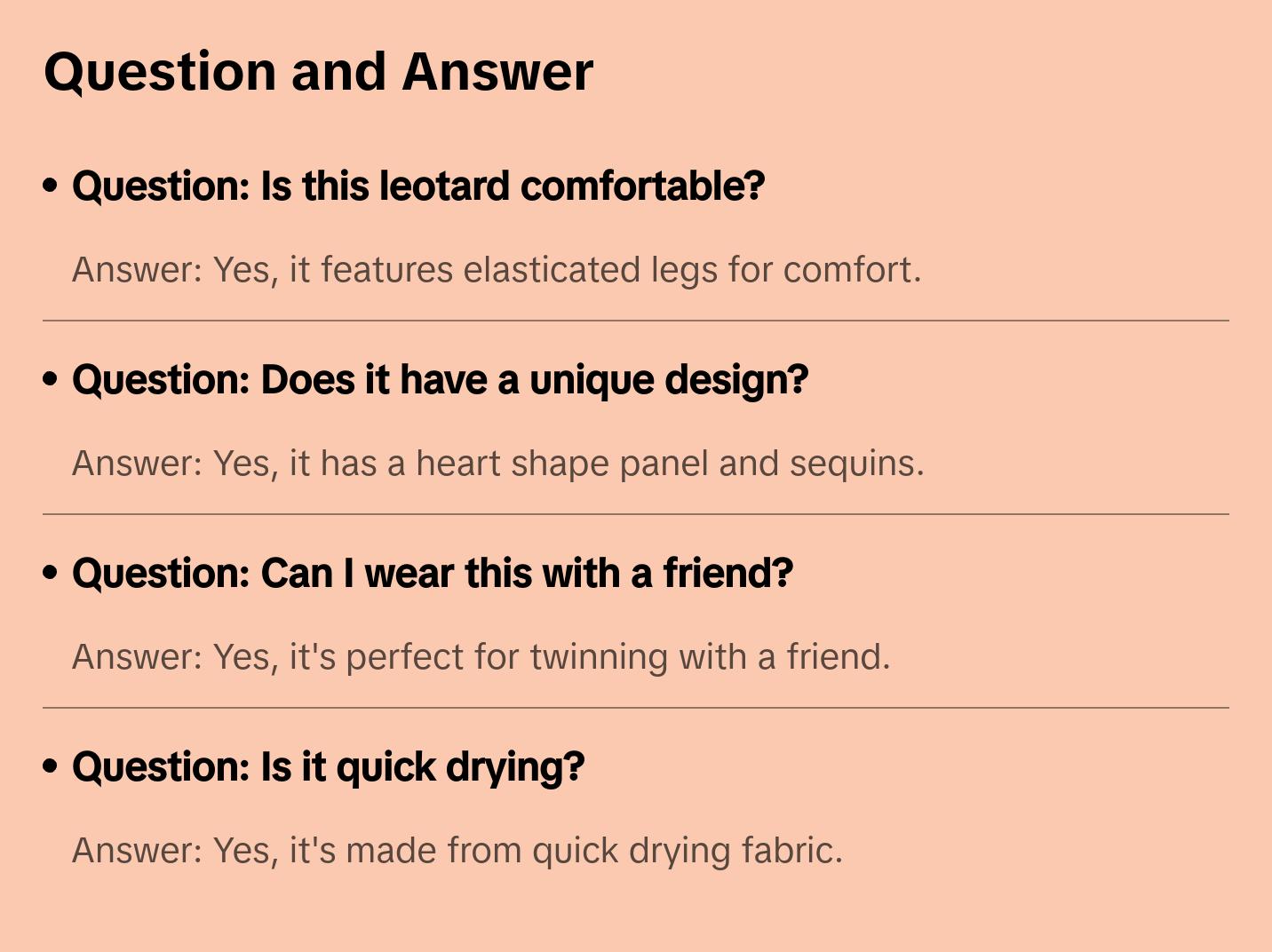Screen dimensions: 1272x952
Task: Select the answer about quick drying fabric
Action: [457, 851]
